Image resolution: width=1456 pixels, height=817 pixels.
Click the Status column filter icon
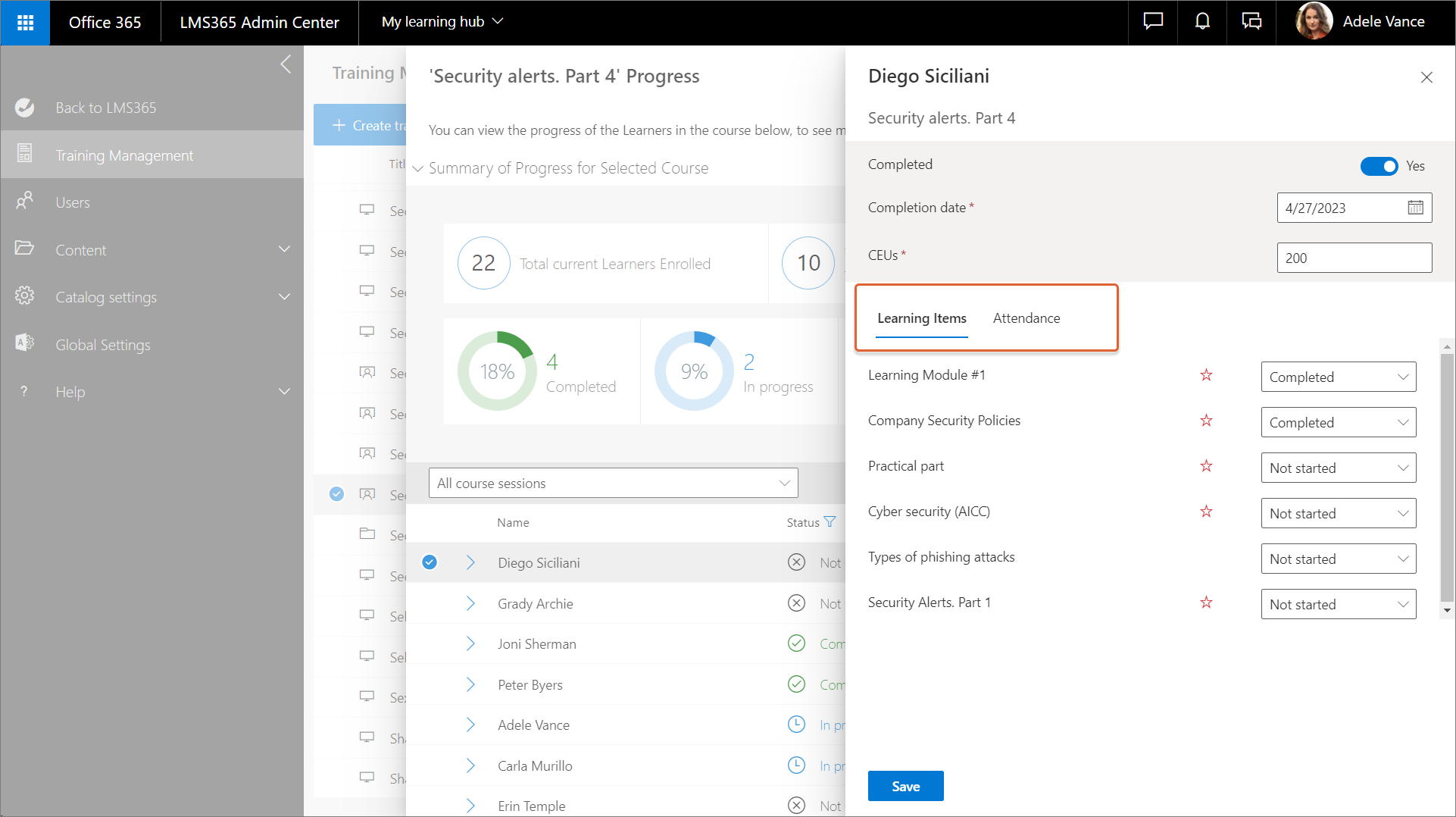pyautogui.click(x=830, y=522)
